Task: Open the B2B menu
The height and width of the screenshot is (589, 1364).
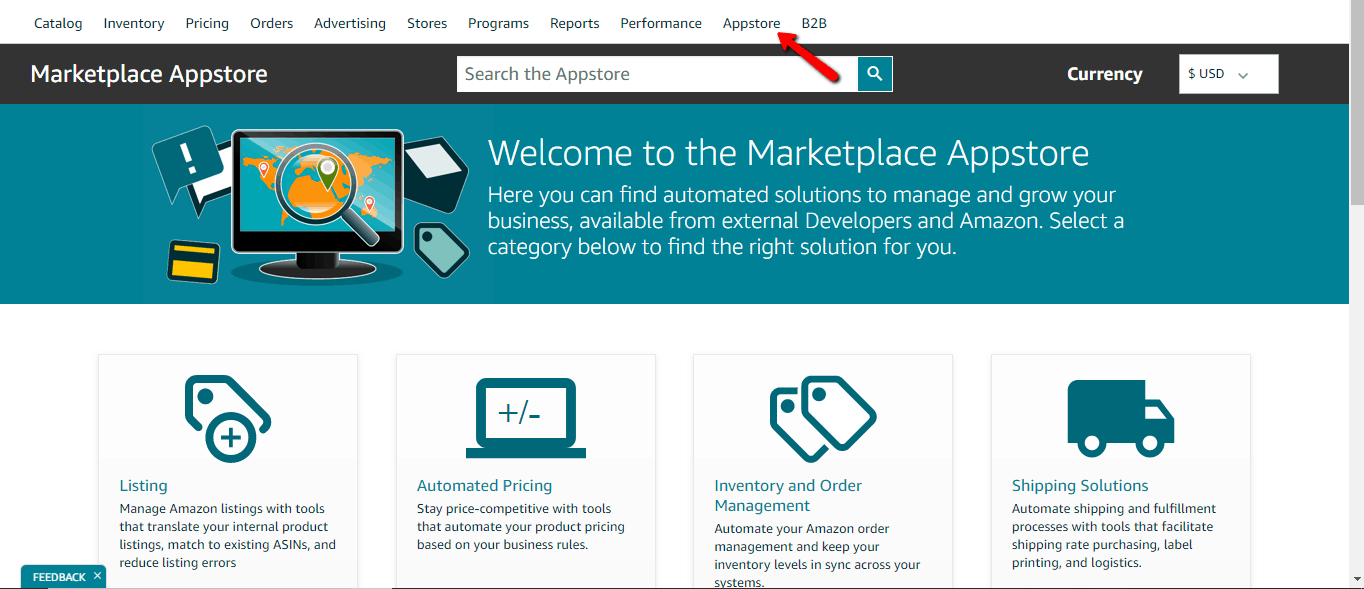Action: (814, 22)
